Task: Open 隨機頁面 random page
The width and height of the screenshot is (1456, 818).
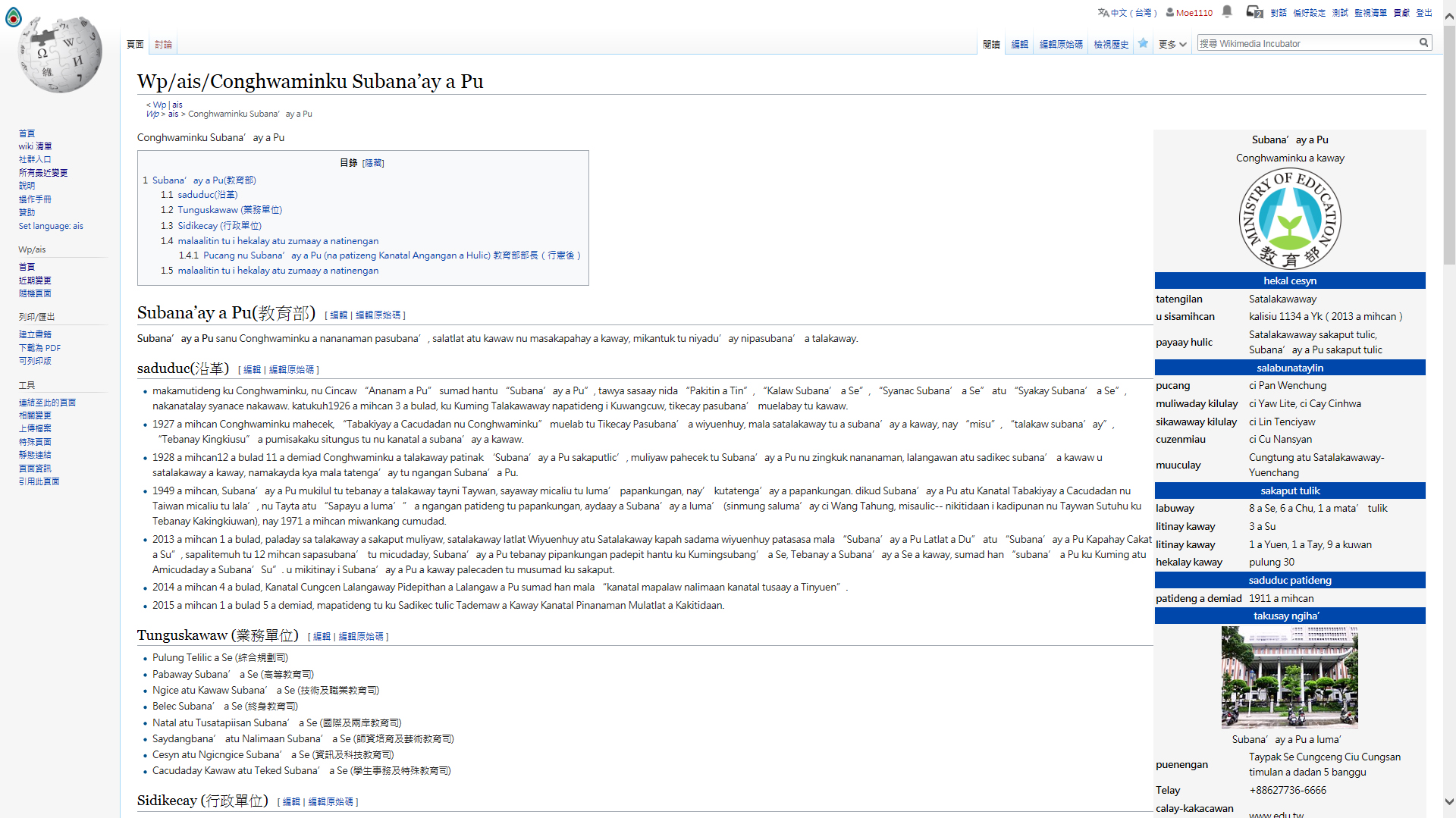Action: click(x=35, y=293)
